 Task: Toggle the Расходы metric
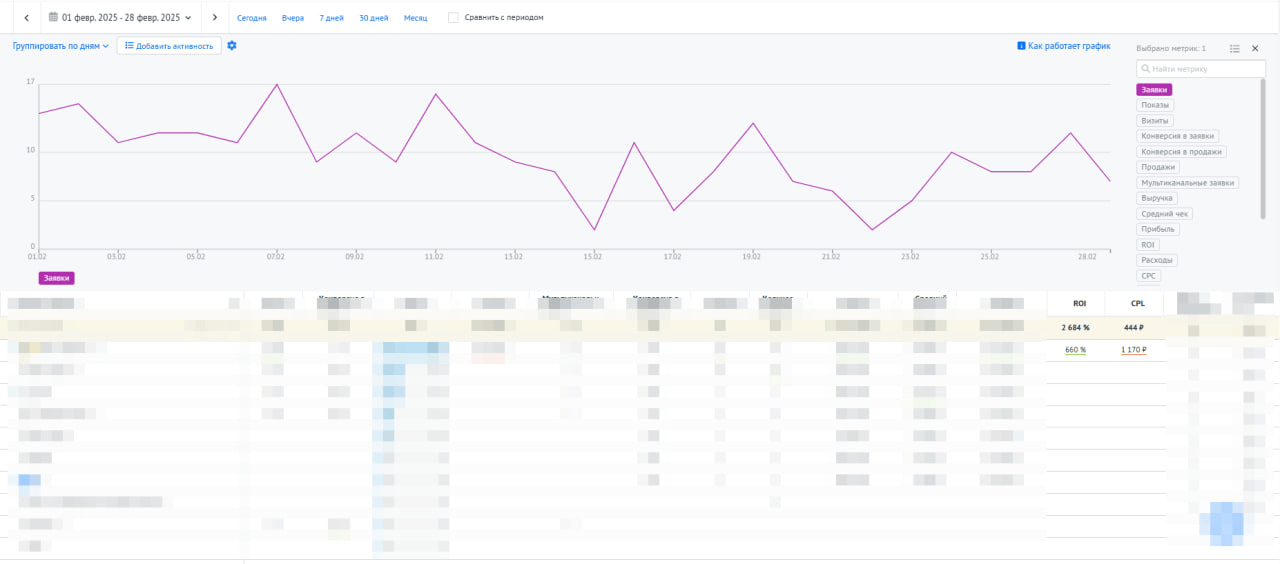pyautogui.click(x=1158, y=260)
